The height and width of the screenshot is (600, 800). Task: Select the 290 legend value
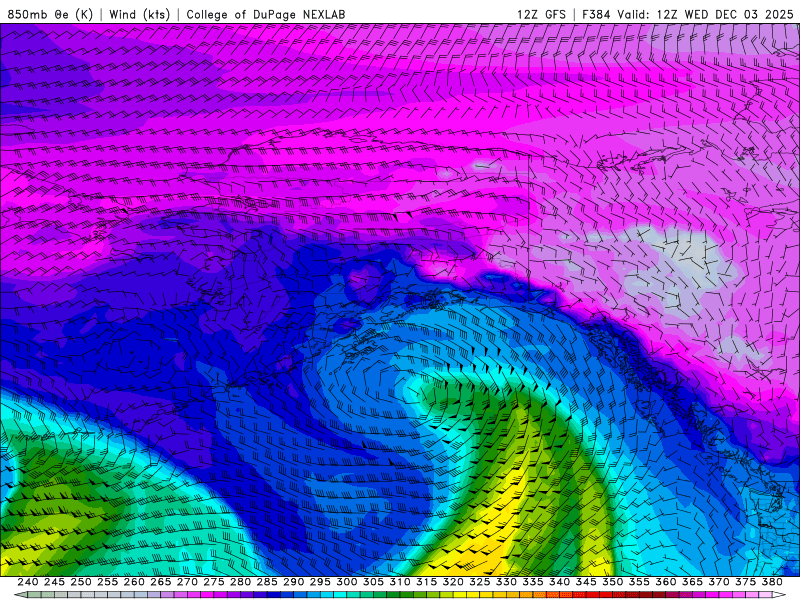(x=293, y=582)
